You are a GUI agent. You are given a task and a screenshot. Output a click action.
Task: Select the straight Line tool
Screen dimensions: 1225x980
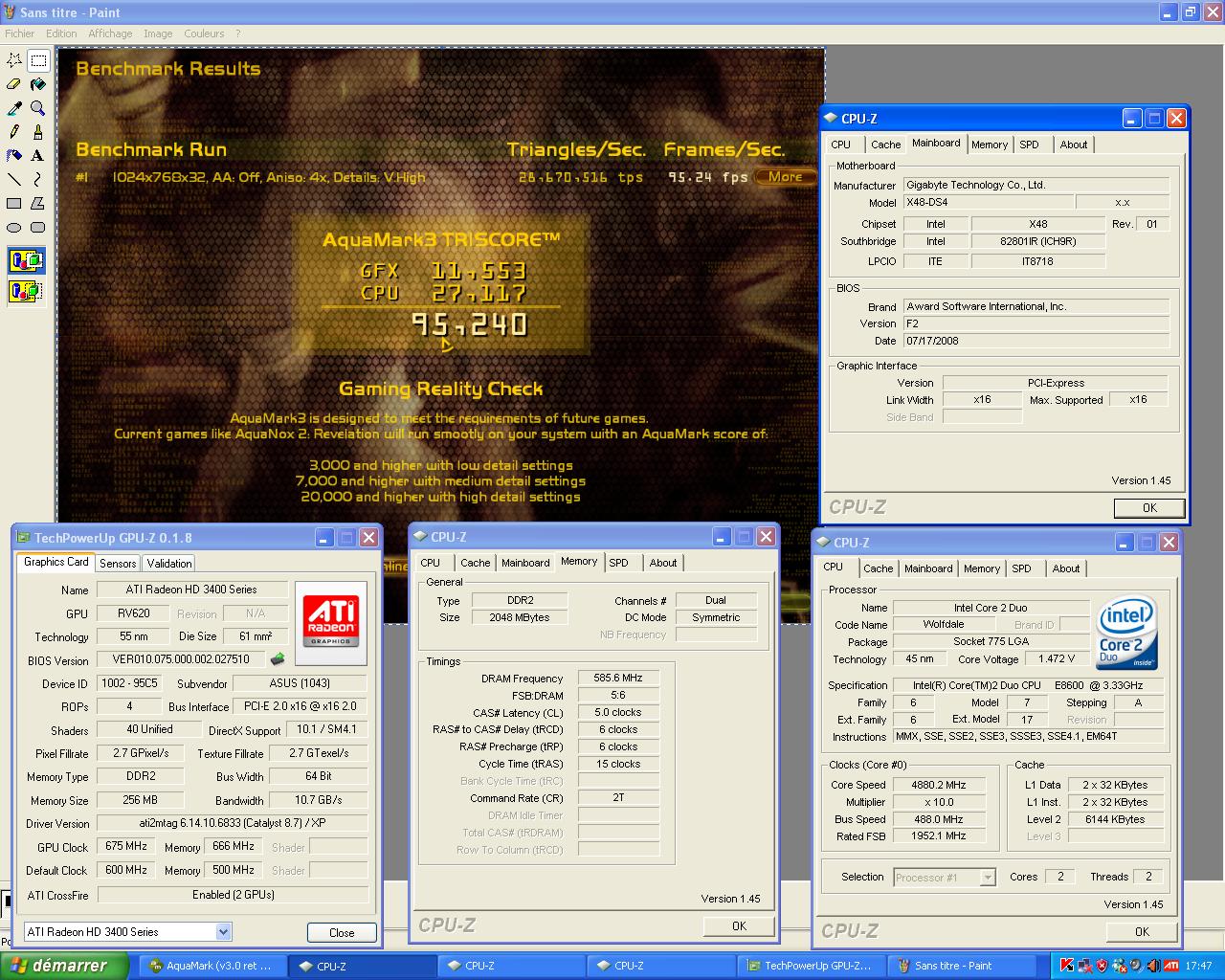(14, 179)
